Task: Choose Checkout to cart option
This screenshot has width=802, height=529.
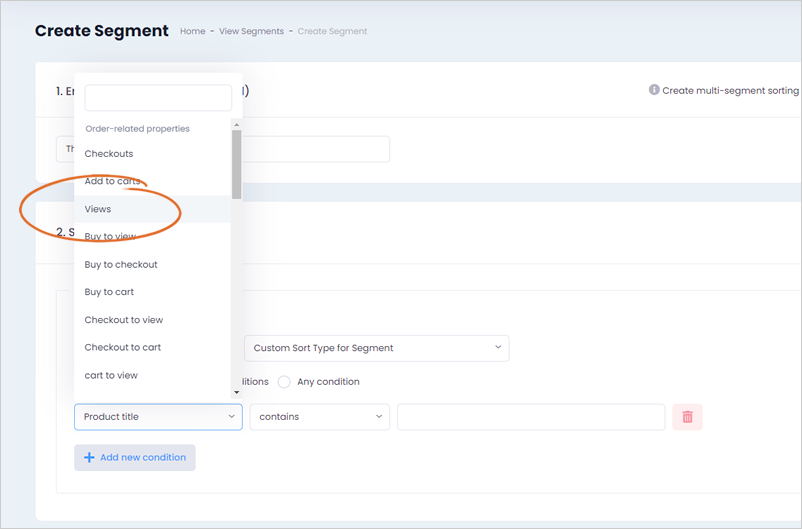Action: [152, 347]
